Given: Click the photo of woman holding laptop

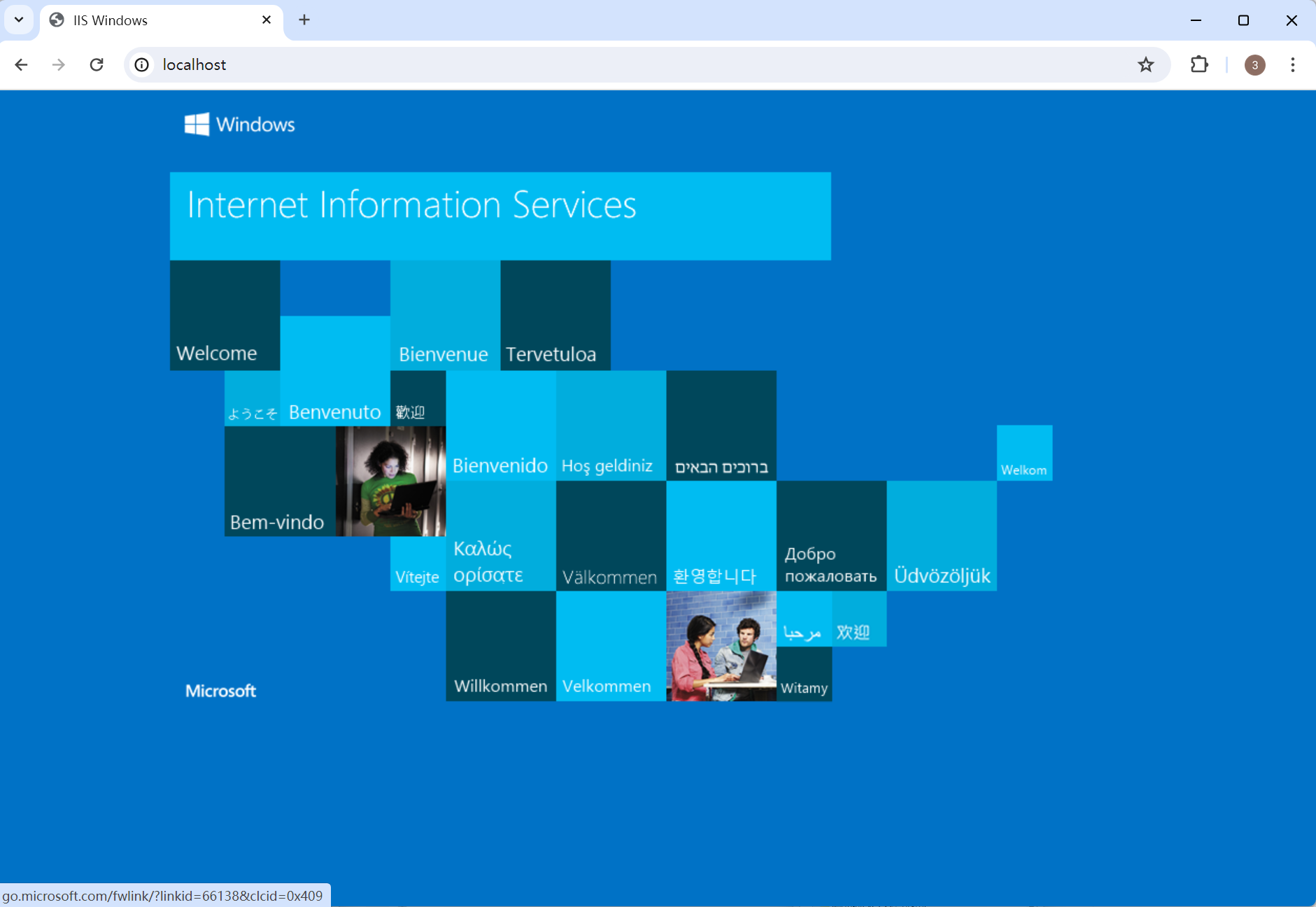Looking at the screenshot, I should click(x=390, y=481).
